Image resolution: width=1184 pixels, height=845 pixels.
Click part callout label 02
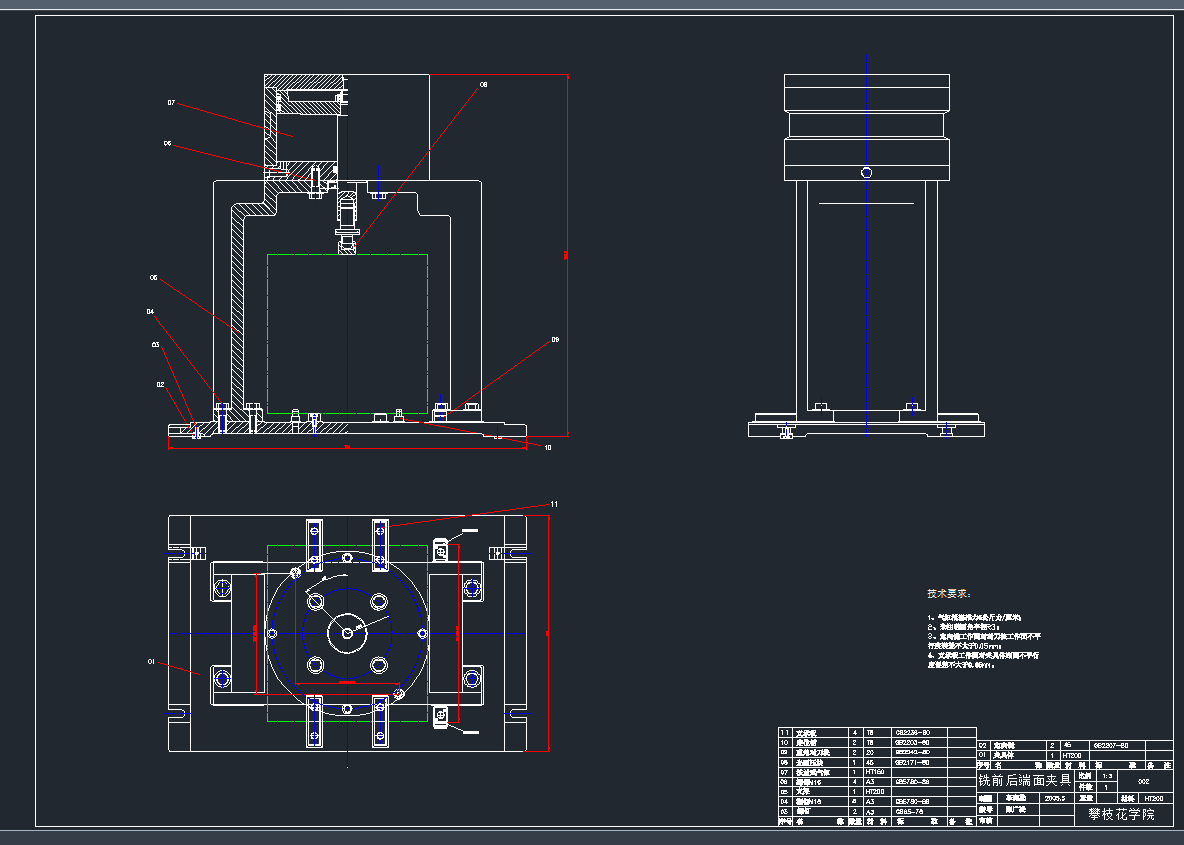(x=160, y=384)
